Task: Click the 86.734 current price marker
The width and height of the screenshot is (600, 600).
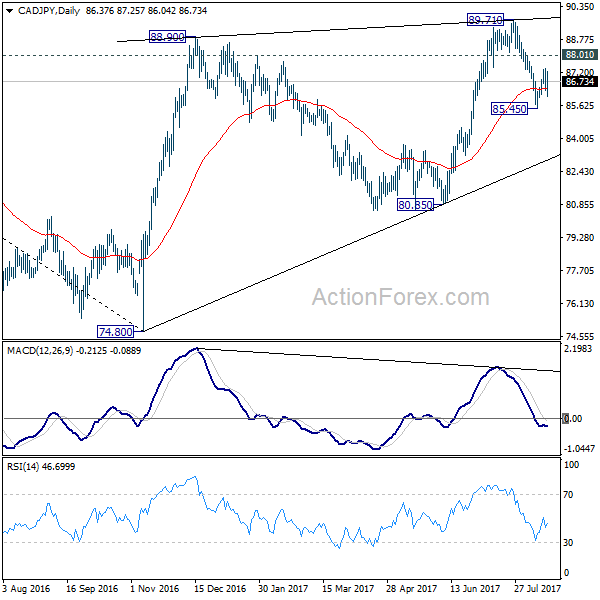Action: [580, 82]
